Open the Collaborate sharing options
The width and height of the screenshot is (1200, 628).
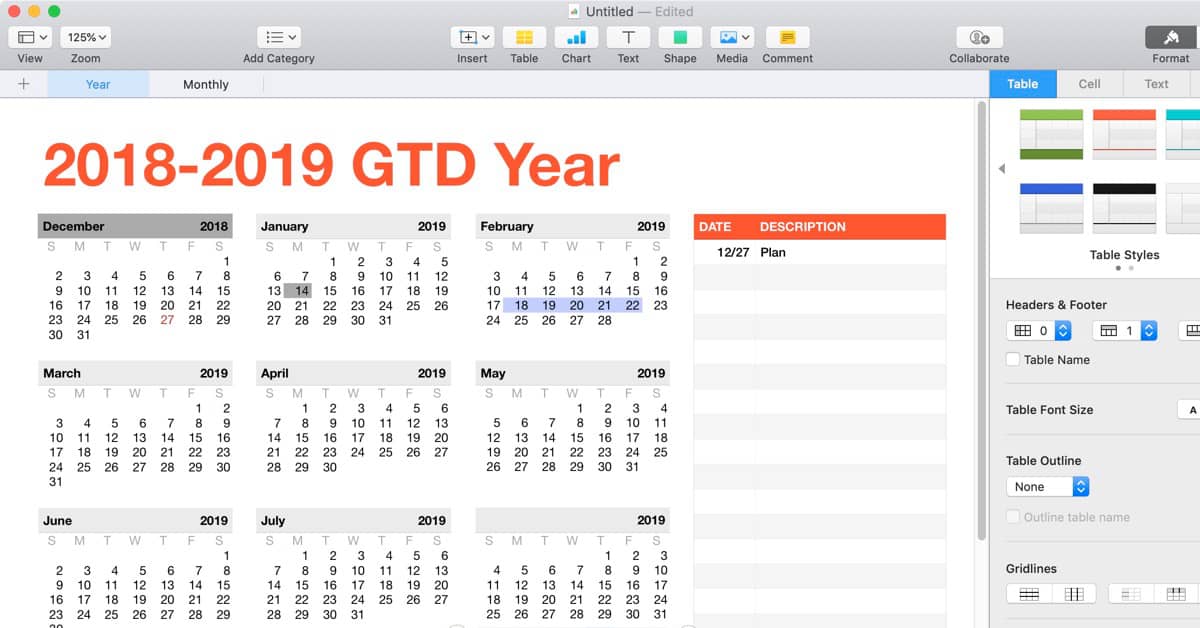pyautogui.click(x=979, y=38)
